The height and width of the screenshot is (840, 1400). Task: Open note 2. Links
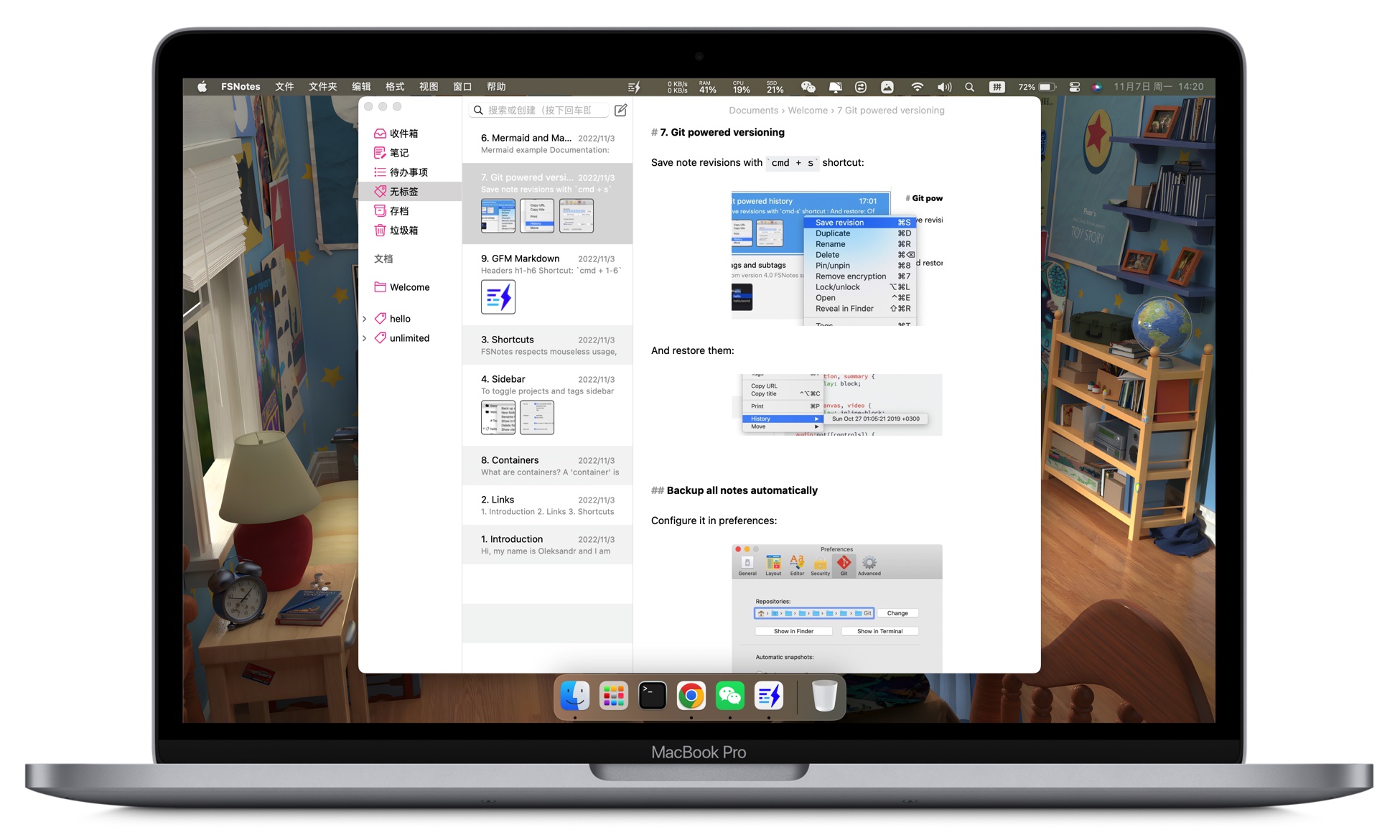(548, 505)
